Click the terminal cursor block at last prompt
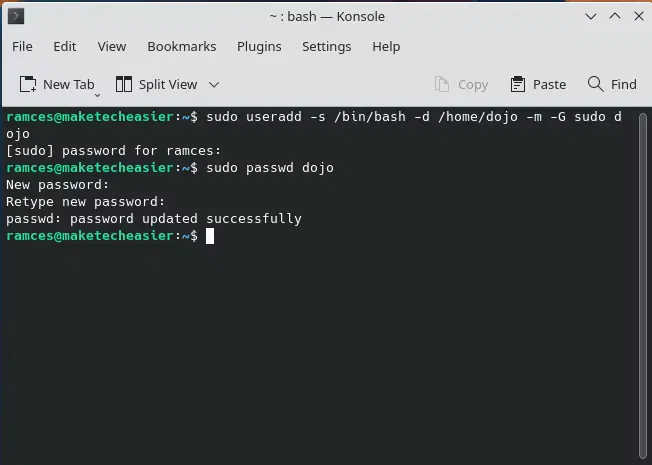This screenshot has height=465, width=652. click(x=210, y=236)
